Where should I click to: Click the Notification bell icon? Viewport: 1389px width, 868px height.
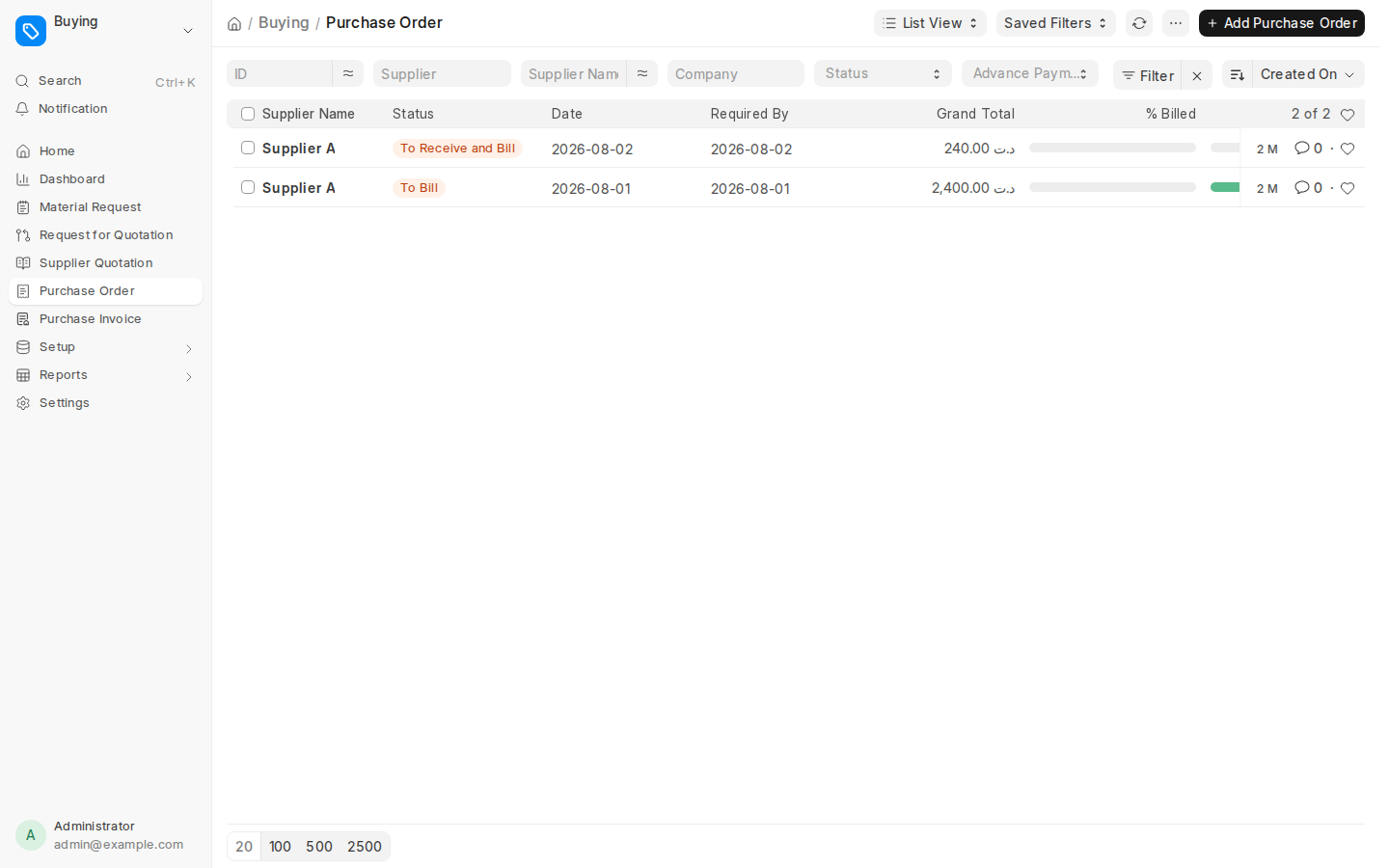(x=22, y=109)
